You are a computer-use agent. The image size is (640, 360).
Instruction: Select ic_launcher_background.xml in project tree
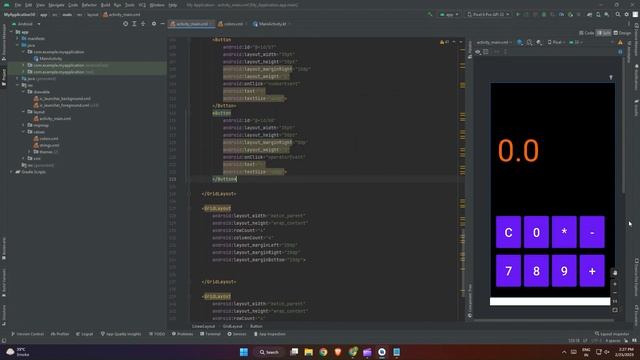tap(62, 98)
